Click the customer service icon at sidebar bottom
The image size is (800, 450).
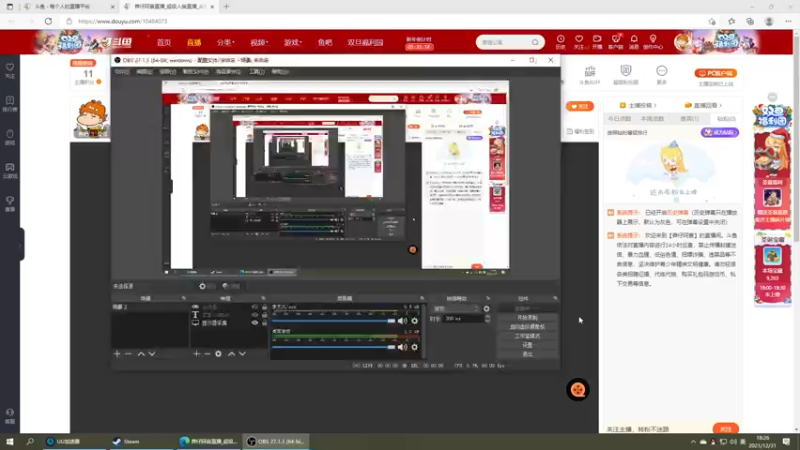[x=10, y=415]
